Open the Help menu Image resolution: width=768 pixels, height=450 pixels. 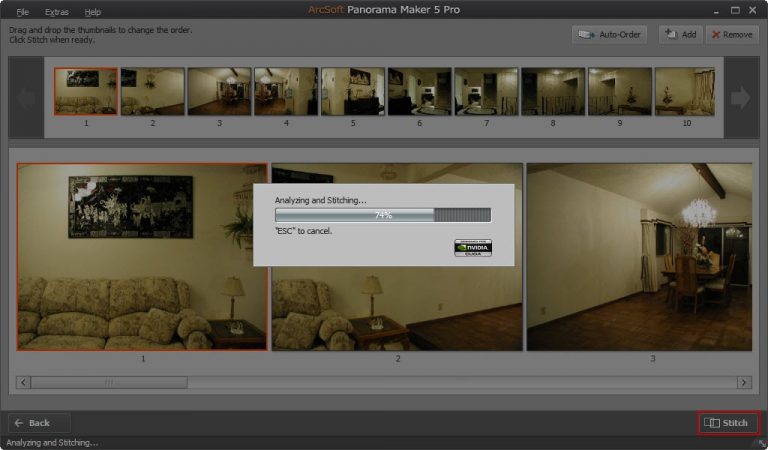(93, 12)
